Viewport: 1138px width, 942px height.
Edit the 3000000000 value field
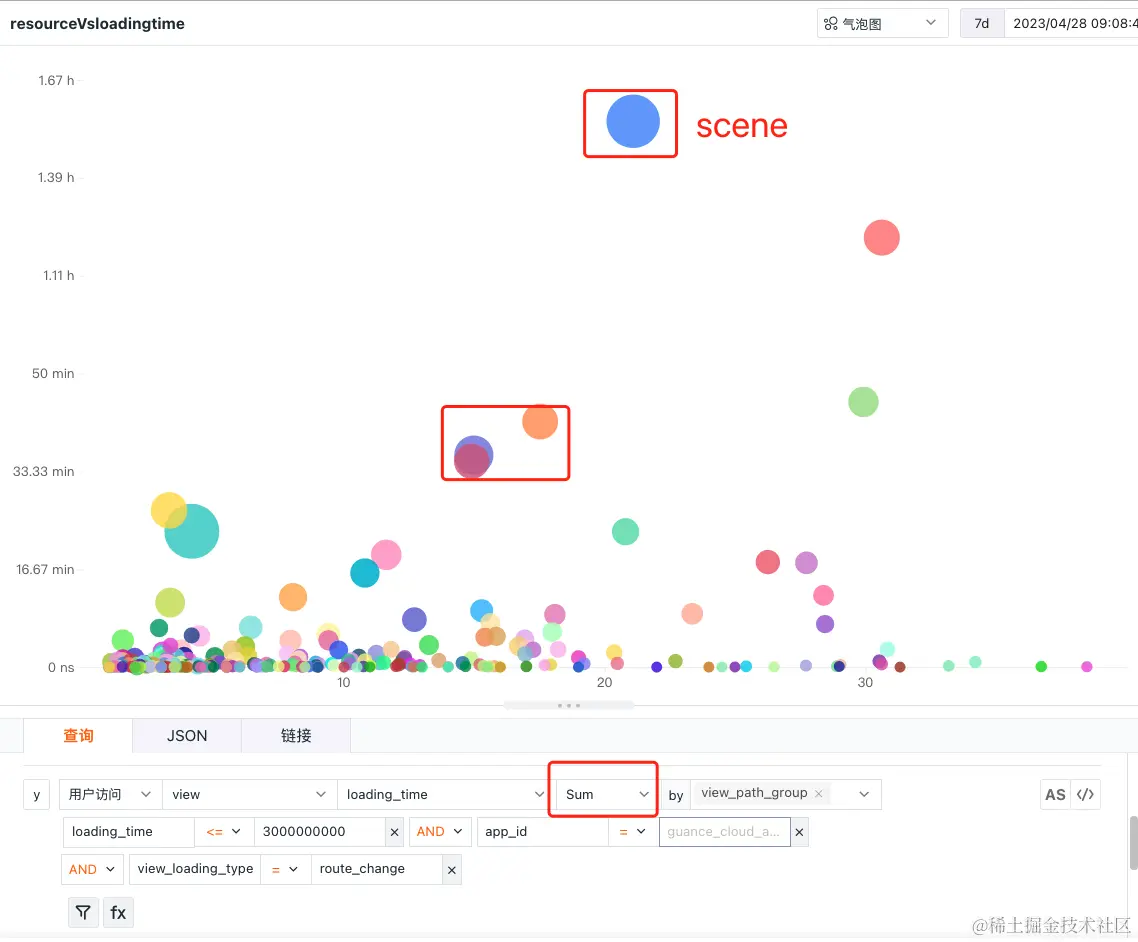coord(319,832)
